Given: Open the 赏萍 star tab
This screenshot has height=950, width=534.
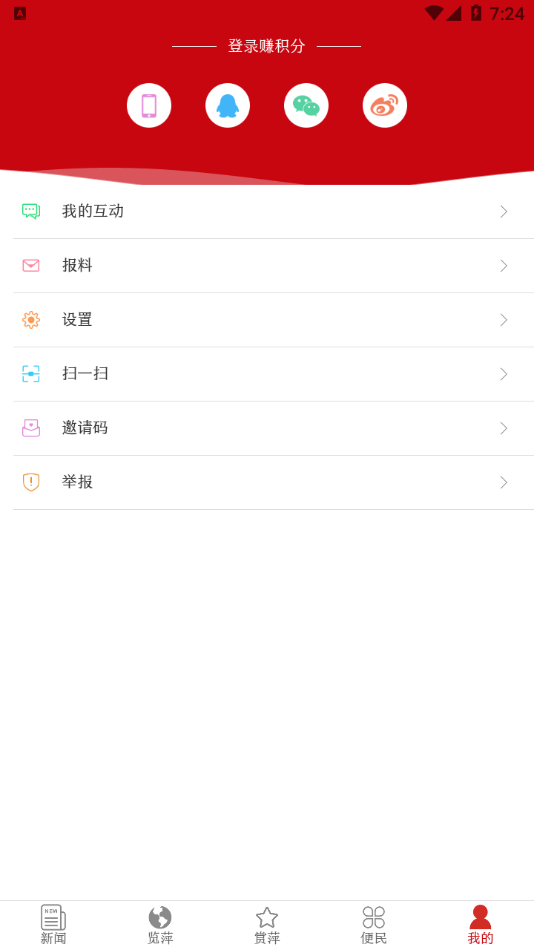Looking at the screenshot, I should pos(267,925).
